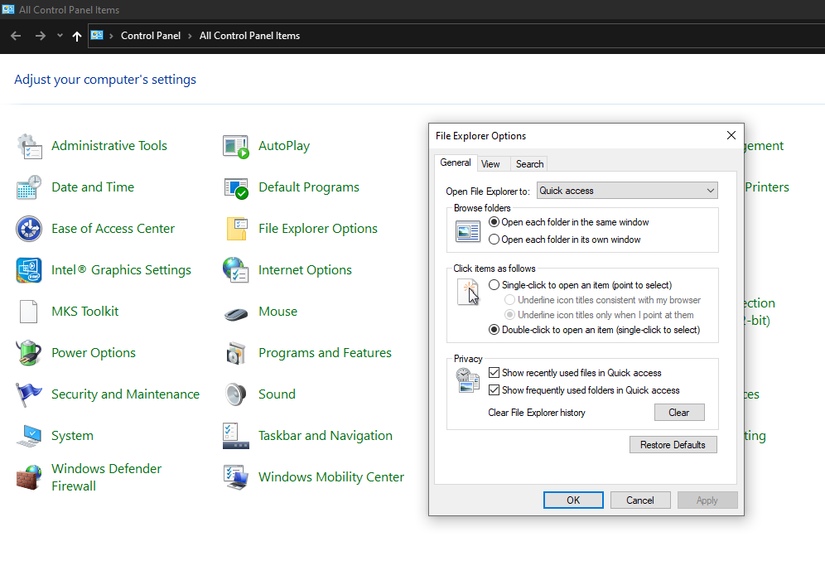The height and width of the screenshot is (576, 825).
Task: Go back with the back arrow
Action: pos(16,36)
